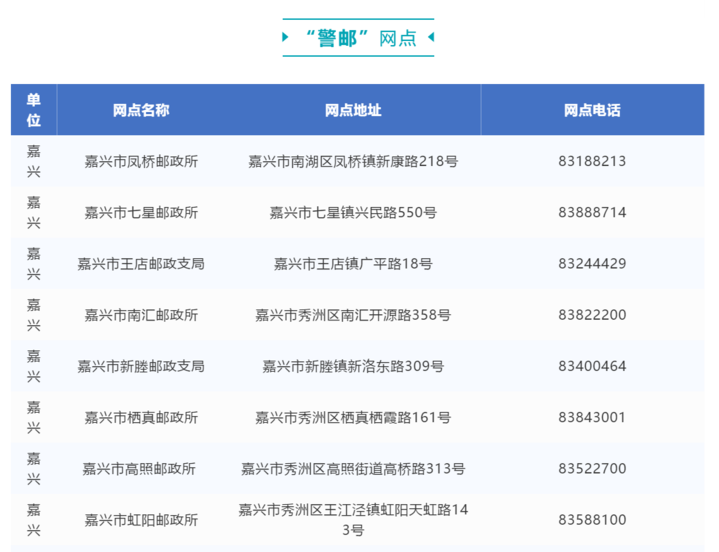
Task: Click 嘉兴 unit cell in 高照邮政所 row
Action: point(33,469)
